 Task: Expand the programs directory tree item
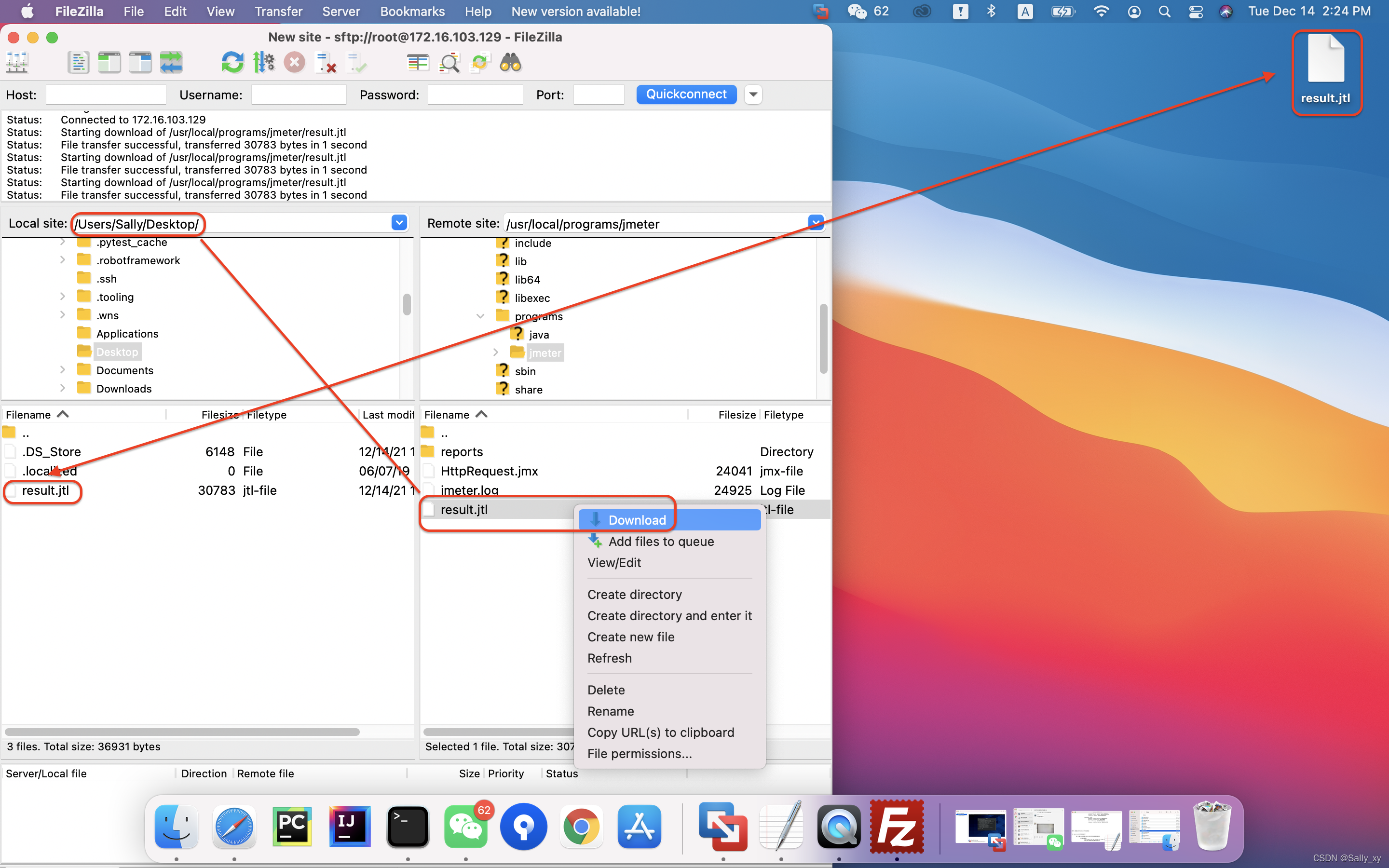point(479,315)
